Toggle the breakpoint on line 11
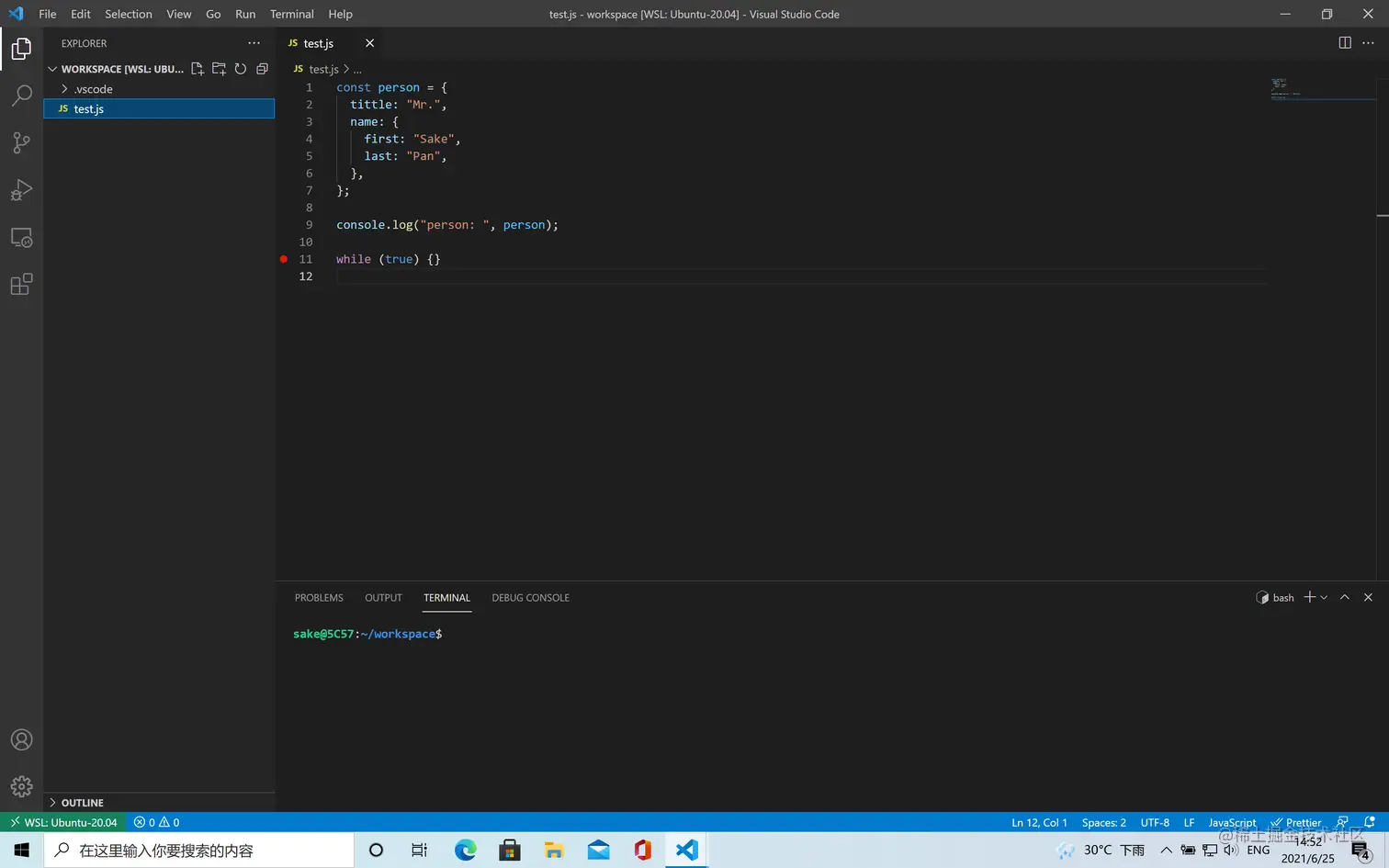The width and height of the screenshot is (1389, 868). click(284, 259)
